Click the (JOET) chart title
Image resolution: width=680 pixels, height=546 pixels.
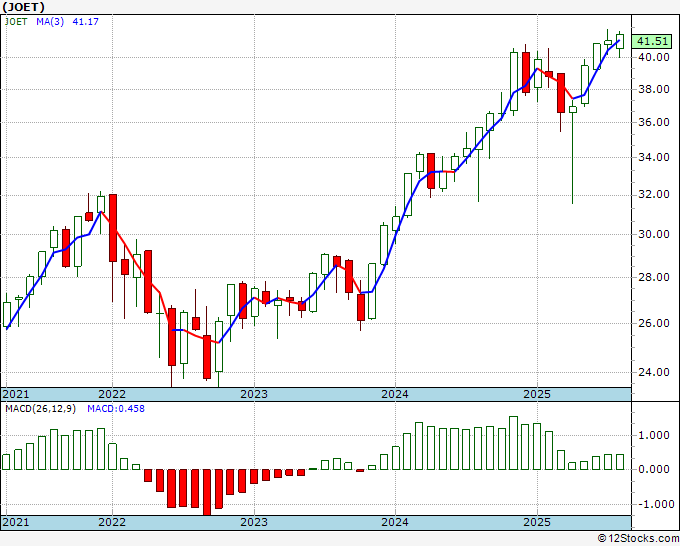click(23, 7)
